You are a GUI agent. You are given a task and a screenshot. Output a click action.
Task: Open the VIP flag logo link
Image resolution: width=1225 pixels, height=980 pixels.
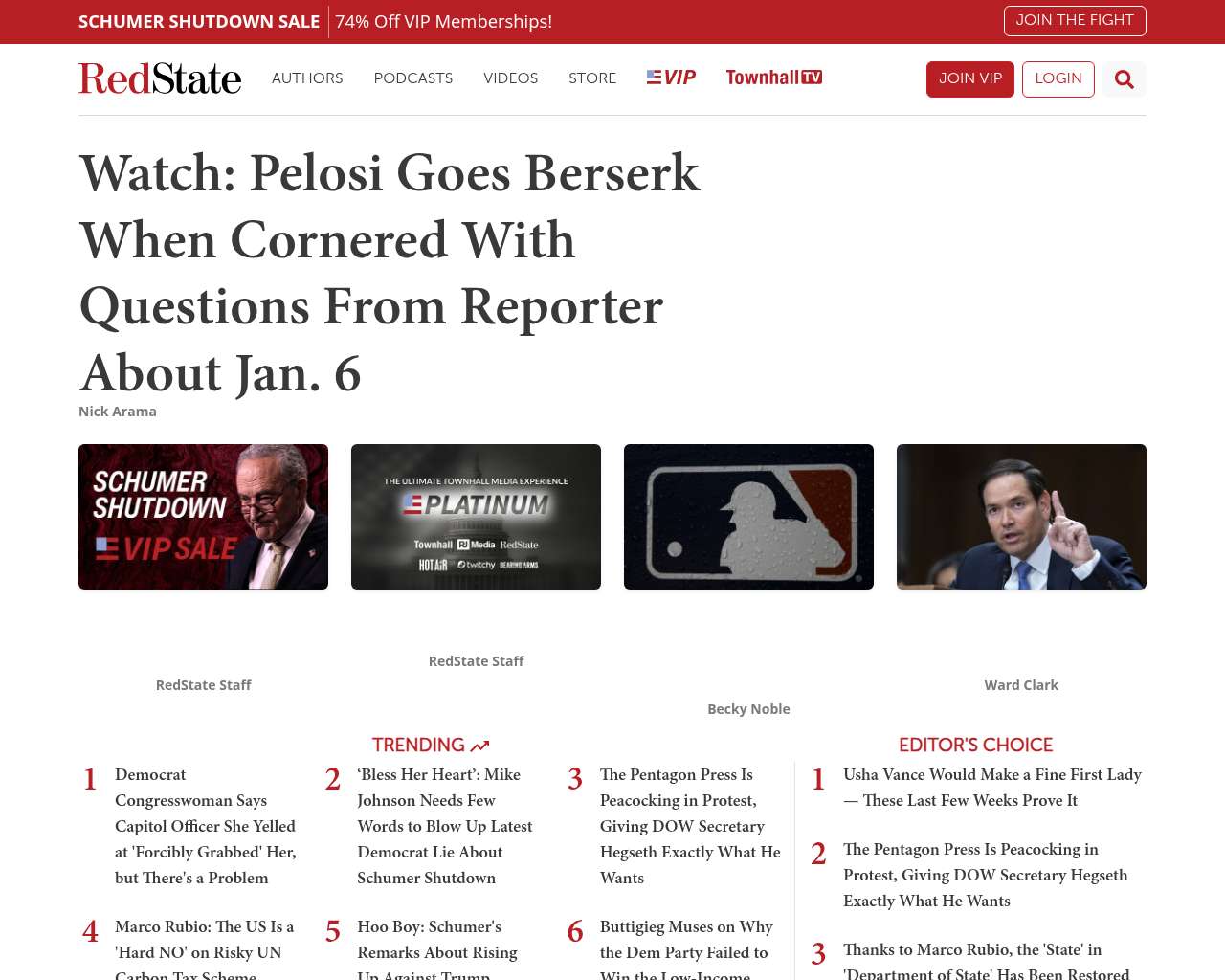[671, 78]
